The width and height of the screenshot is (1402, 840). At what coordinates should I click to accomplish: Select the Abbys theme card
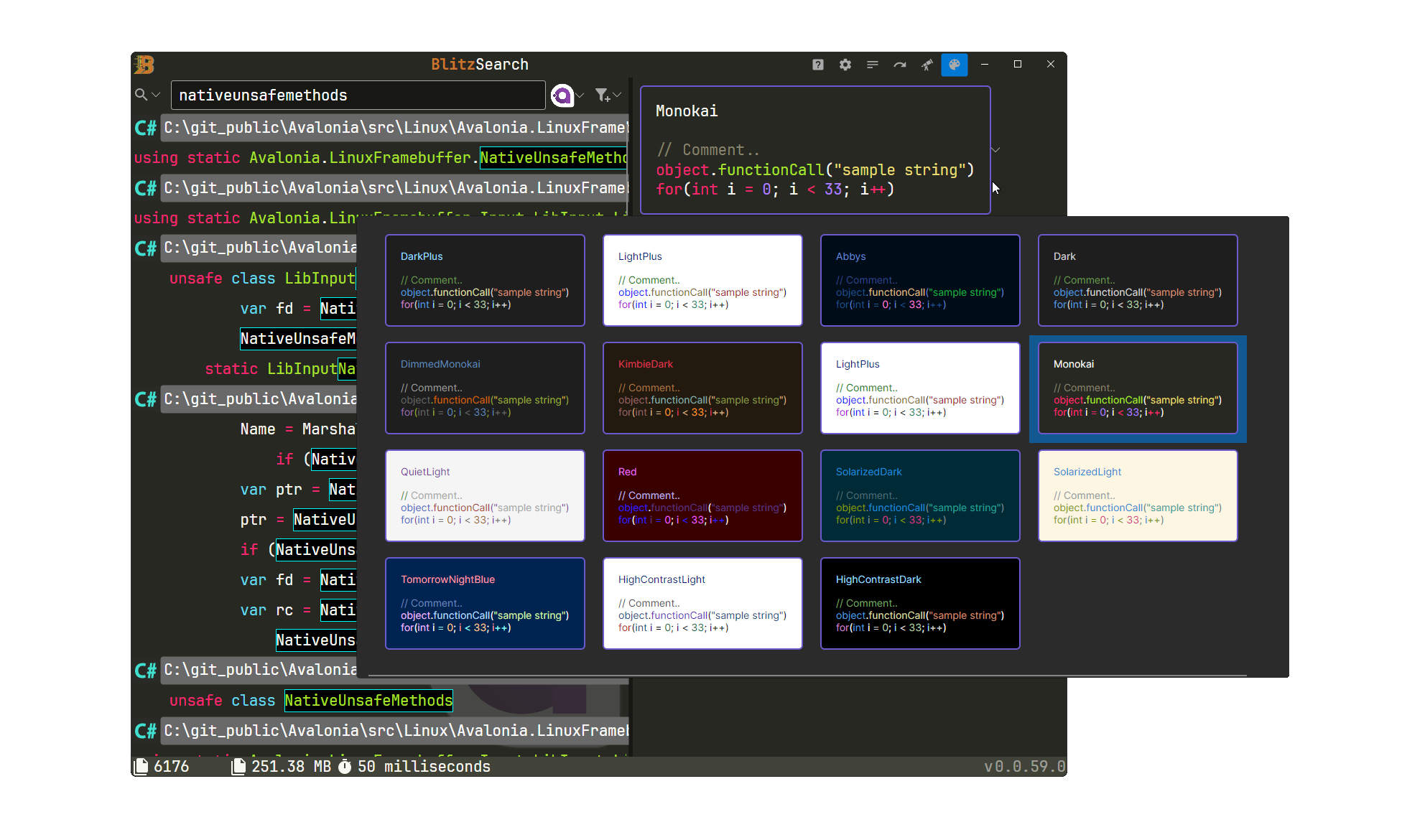pyautogui.click(x=920, y=280)
